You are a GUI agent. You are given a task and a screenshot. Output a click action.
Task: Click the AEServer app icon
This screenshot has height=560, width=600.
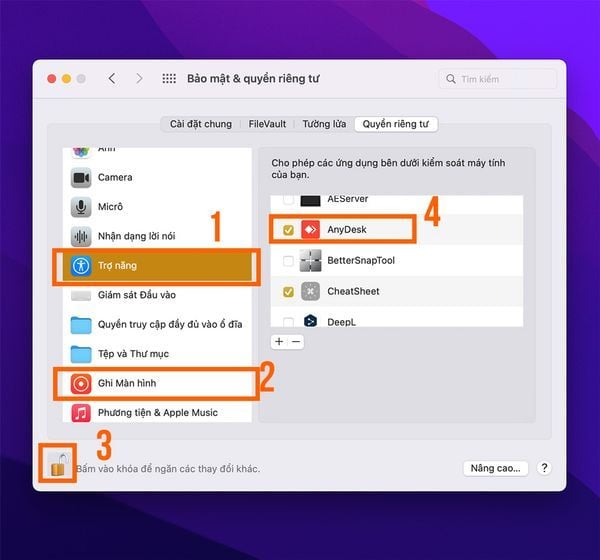click(310, 200)
